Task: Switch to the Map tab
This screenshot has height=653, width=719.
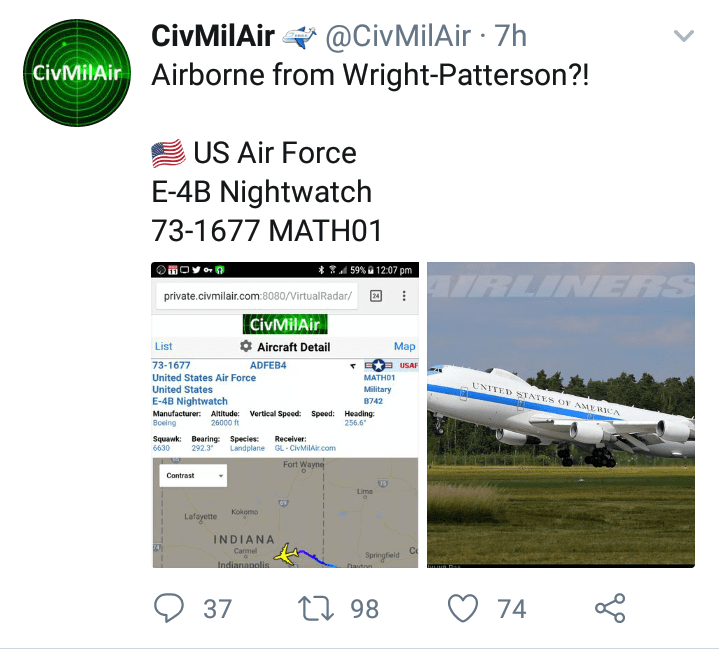Action: click(x=404, y=346)
